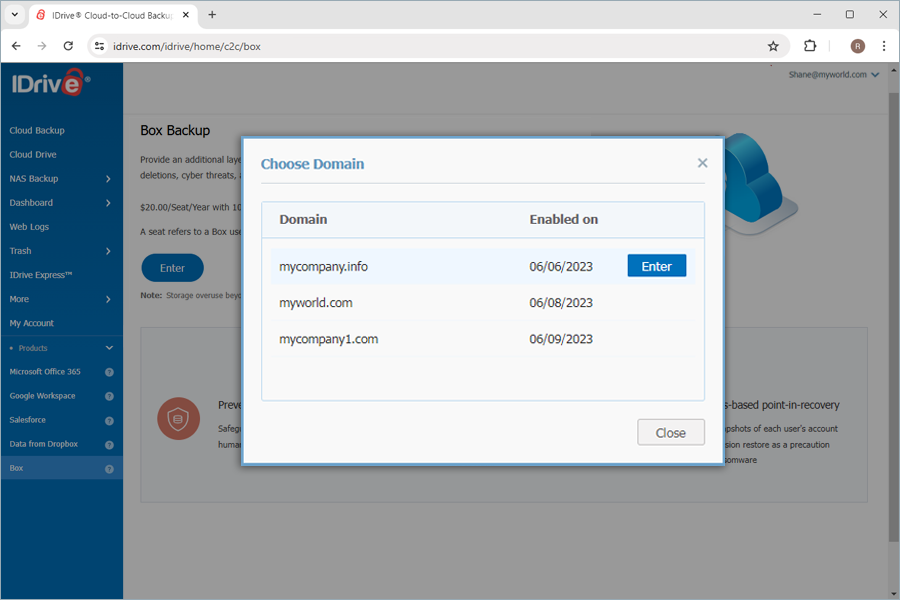
Task: View site information icon in address bar
Action: pos(99,46)
